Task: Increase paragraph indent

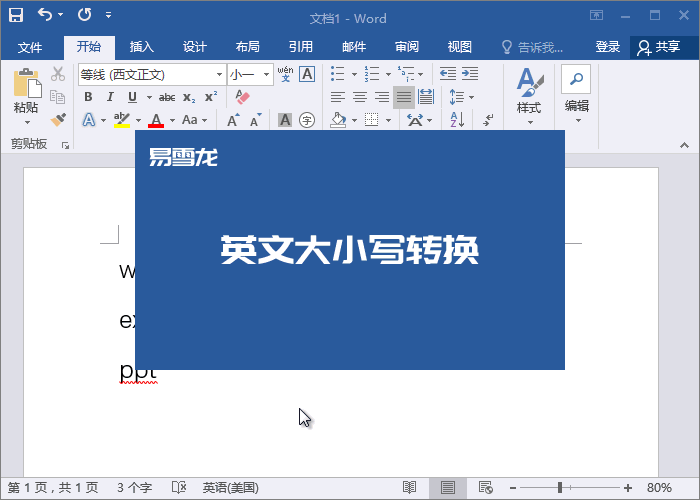Action: (x=470, y=73)
